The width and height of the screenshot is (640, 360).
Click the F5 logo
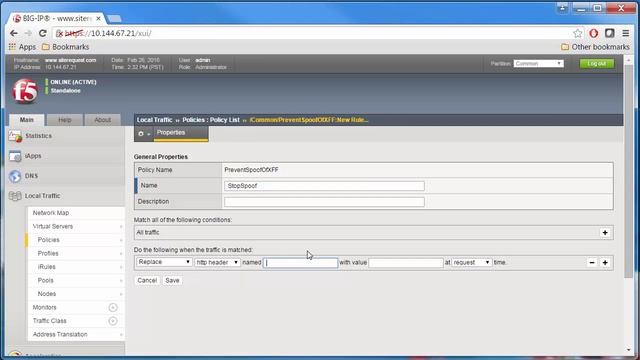tap(24, 91)
